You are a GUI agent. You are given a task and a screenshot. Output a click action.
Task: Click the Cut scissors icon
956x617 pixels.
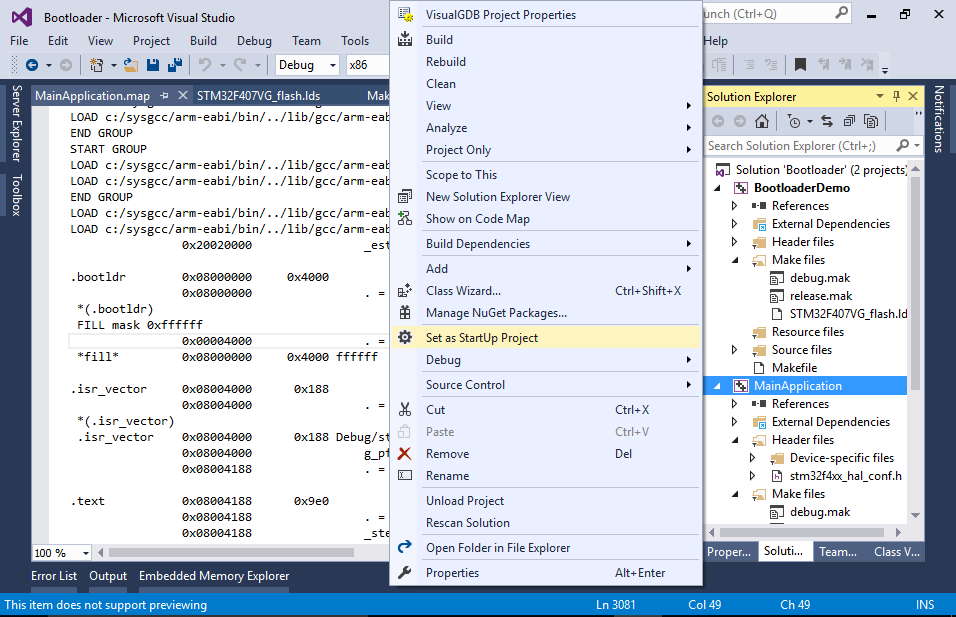405,410
